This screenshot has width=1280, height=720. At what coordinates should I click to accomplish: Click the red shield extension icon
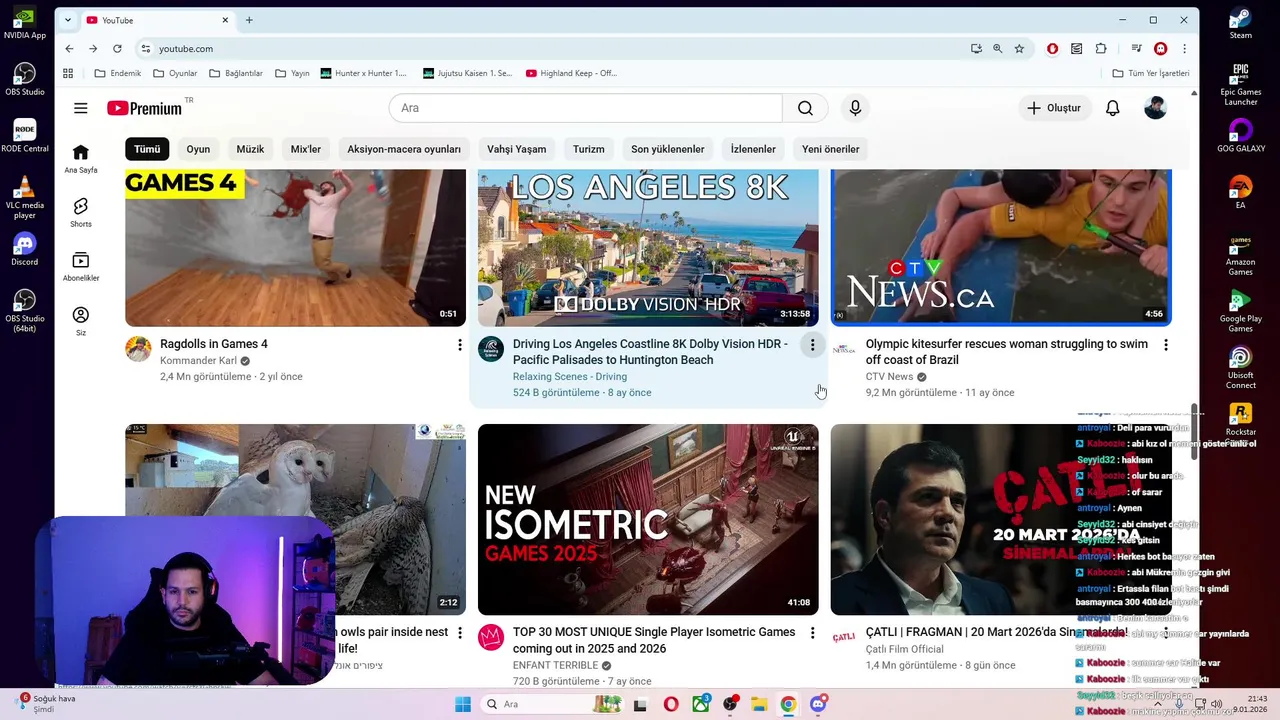tap(1052, 48)
